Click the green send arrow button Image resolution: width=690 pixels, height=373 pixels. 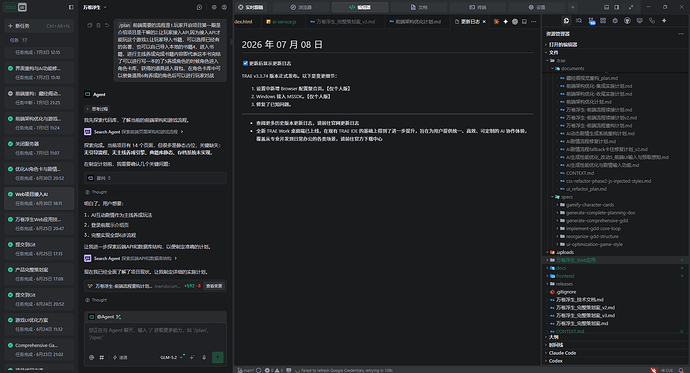217,357
